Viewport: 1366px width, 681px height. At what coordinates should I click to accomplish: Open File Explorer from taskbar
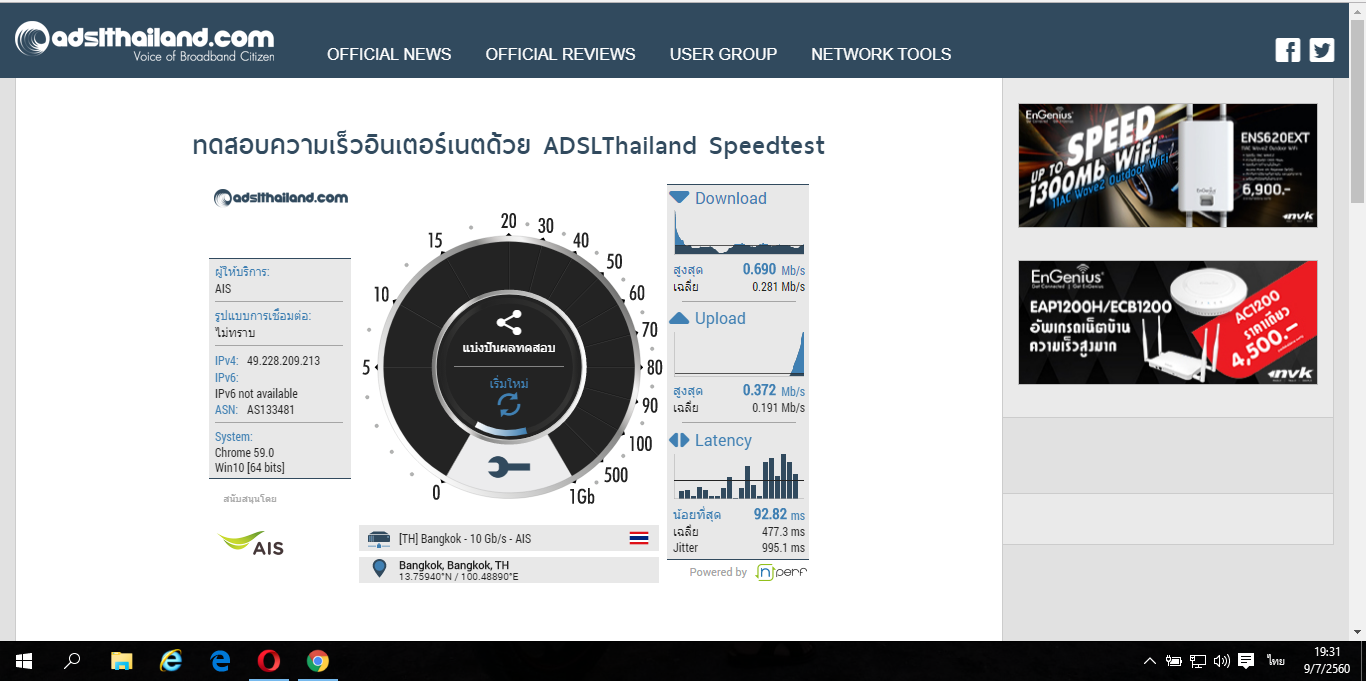[x=121, y=661]
